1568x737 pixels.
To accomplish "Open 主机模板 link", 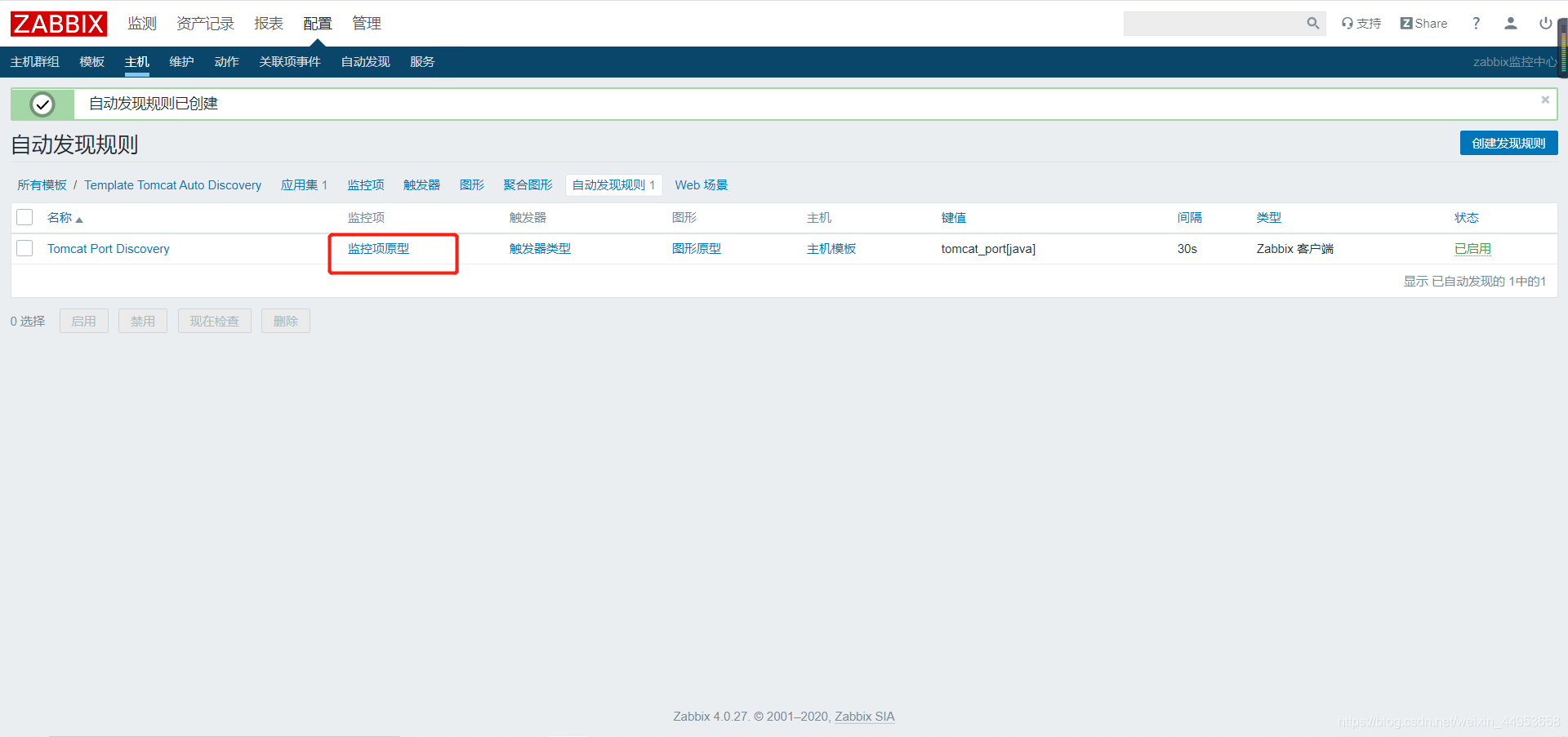I will (x=831, y=249).
